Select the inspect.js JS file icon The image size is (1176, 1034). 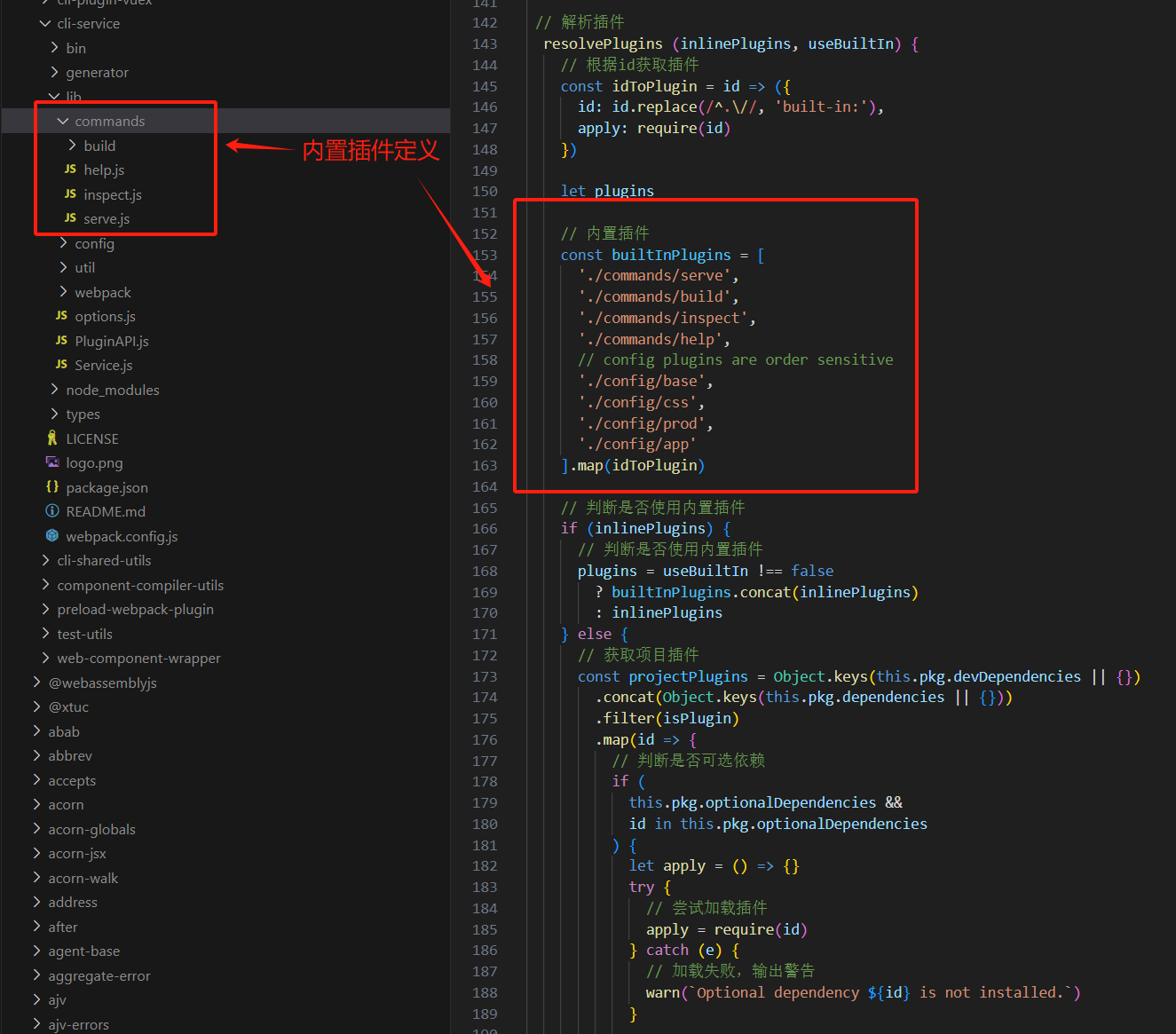click(x=70, y=194)
